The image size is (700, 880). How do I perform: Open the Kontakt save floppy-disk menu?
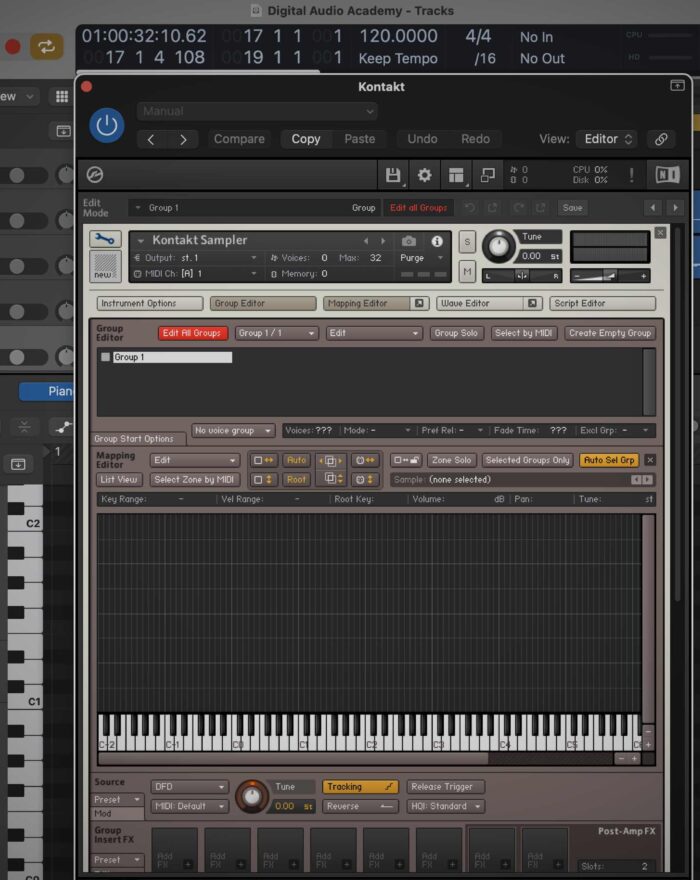[x=393, y=175]
